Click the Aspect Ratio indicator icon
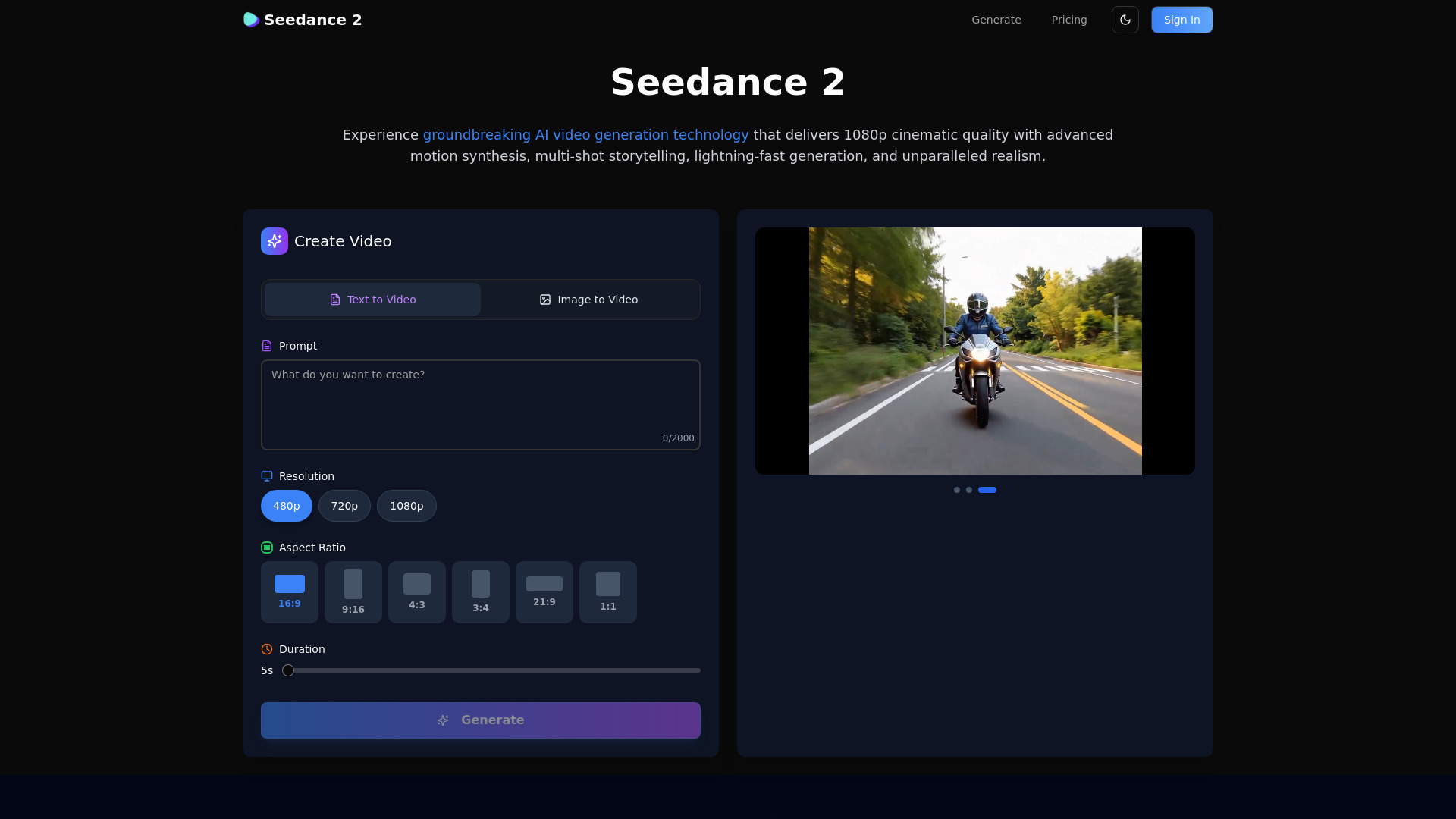The width and height of the screenshot is (1456, 819). tap(266, 548)
